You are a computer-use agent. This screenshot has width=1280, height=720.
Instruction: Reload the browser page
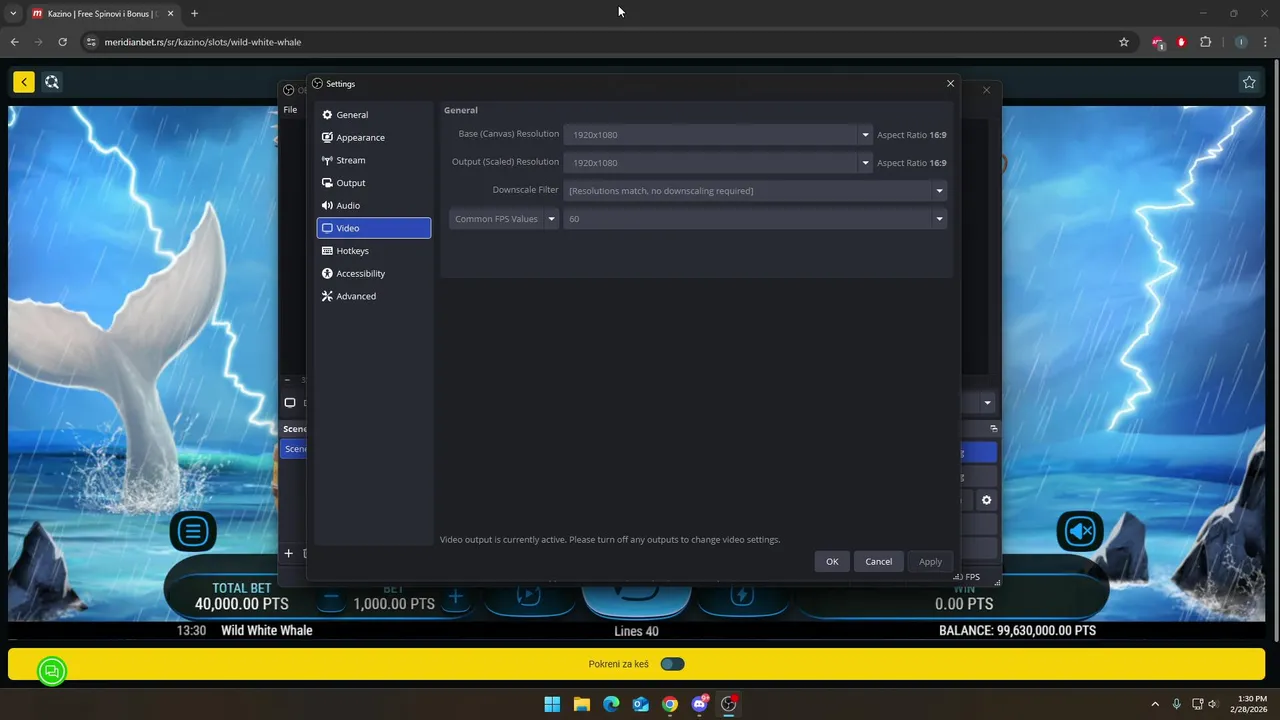(x=62, y=42)
